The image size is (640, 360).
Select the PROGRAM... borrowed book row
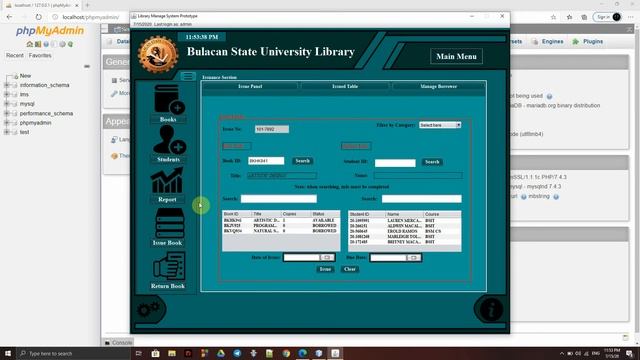[281, 226]
